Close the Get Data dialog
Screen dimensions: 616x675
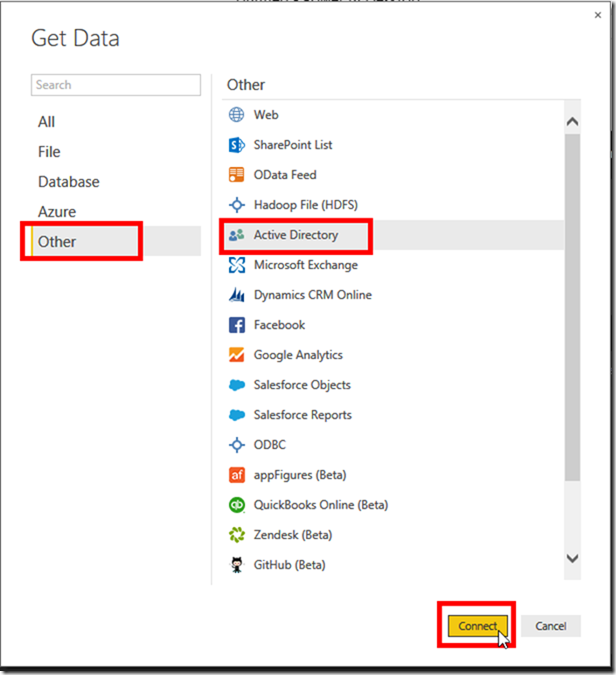coord(598,15)
